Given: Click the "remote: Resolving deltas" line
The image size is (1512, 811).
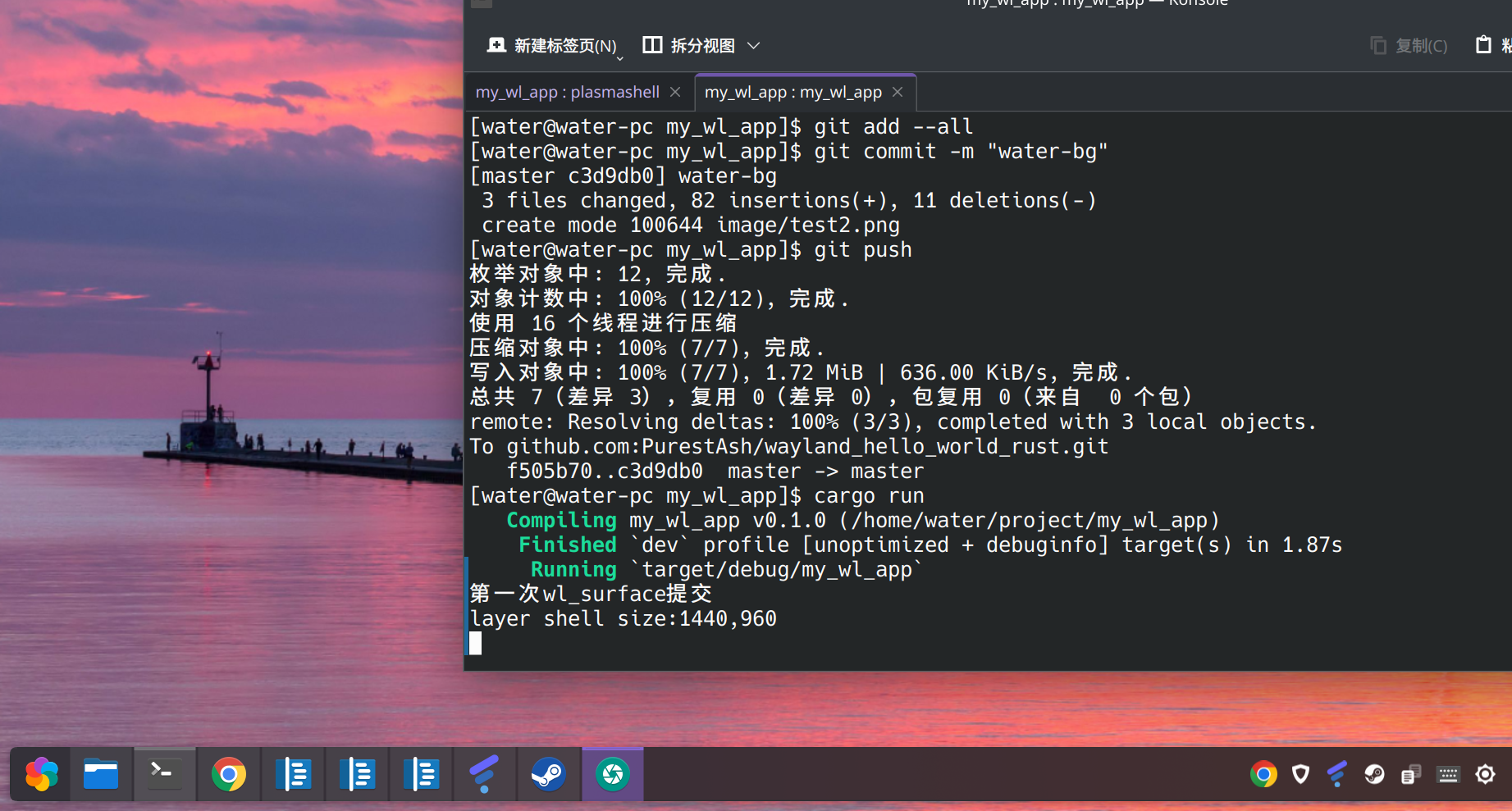Looking at the screenshot, I should coord(893,422).
